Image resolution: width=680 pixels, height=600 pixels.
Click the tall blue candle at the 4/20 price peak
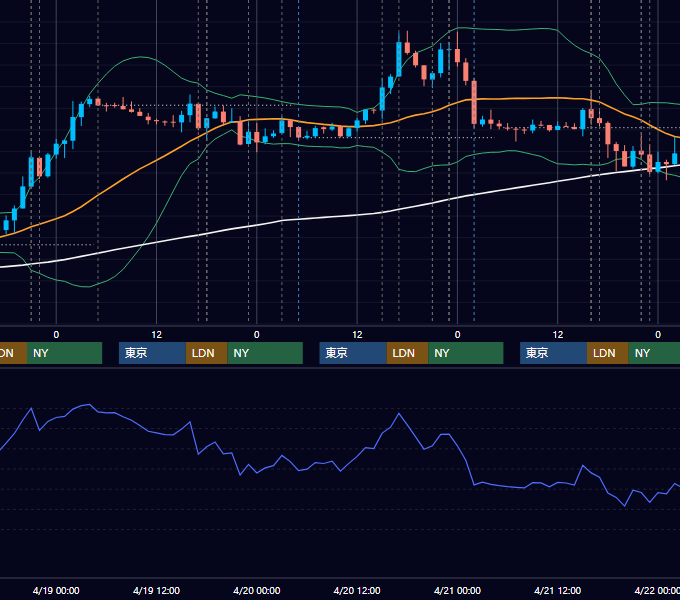399,59
